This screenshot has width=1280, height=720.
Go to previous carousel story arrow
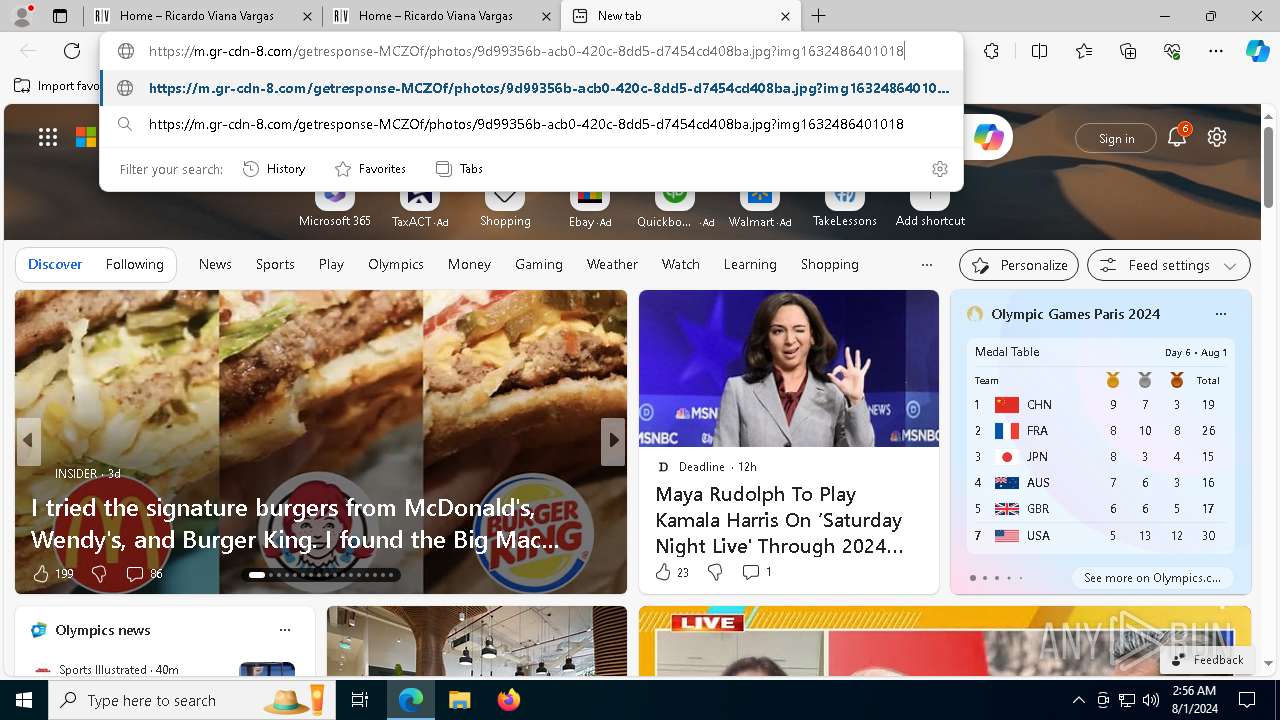tap(28, 440)
